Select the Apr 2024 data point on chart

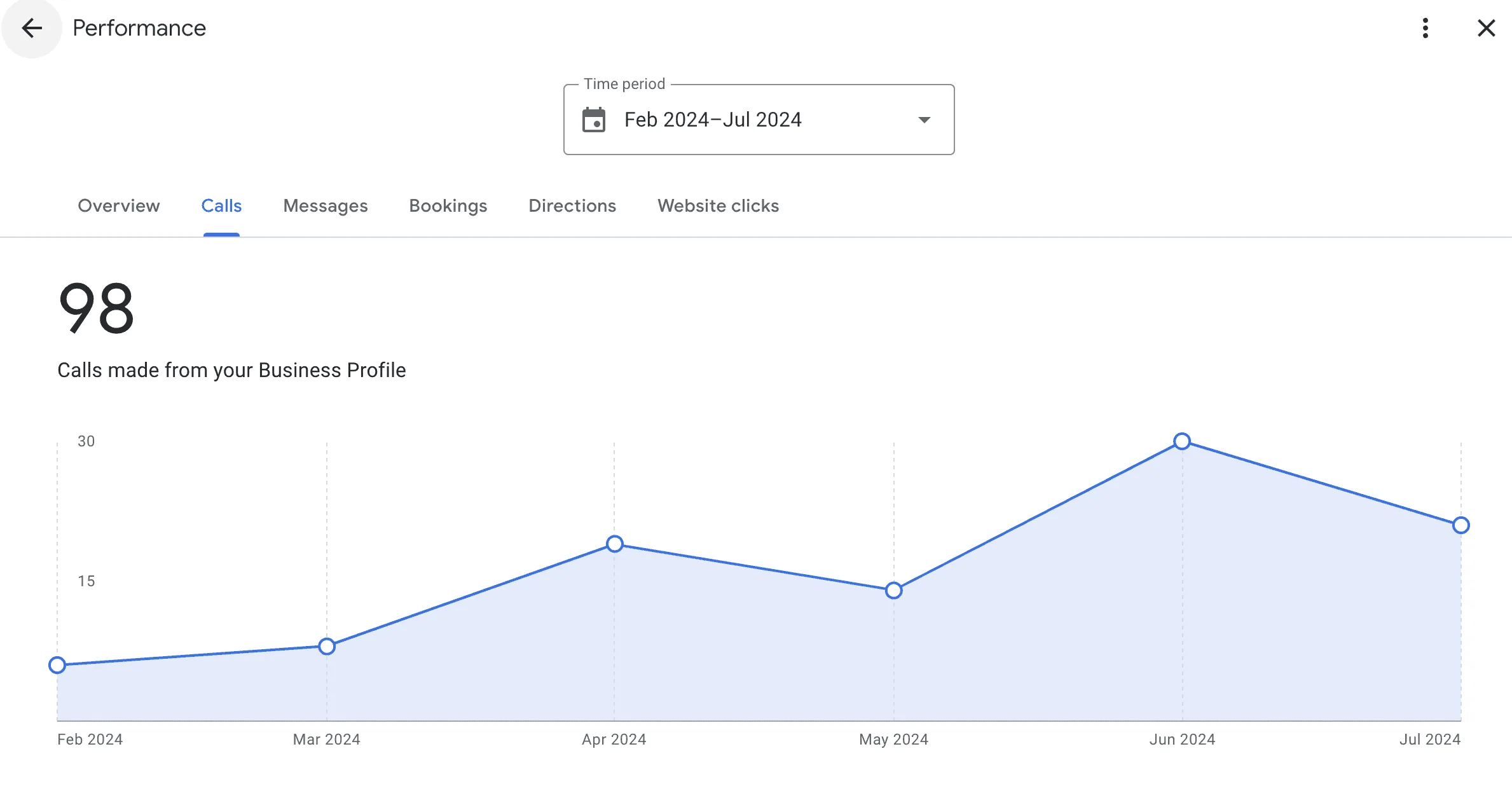pyautogui.click(x=614, y=544)
